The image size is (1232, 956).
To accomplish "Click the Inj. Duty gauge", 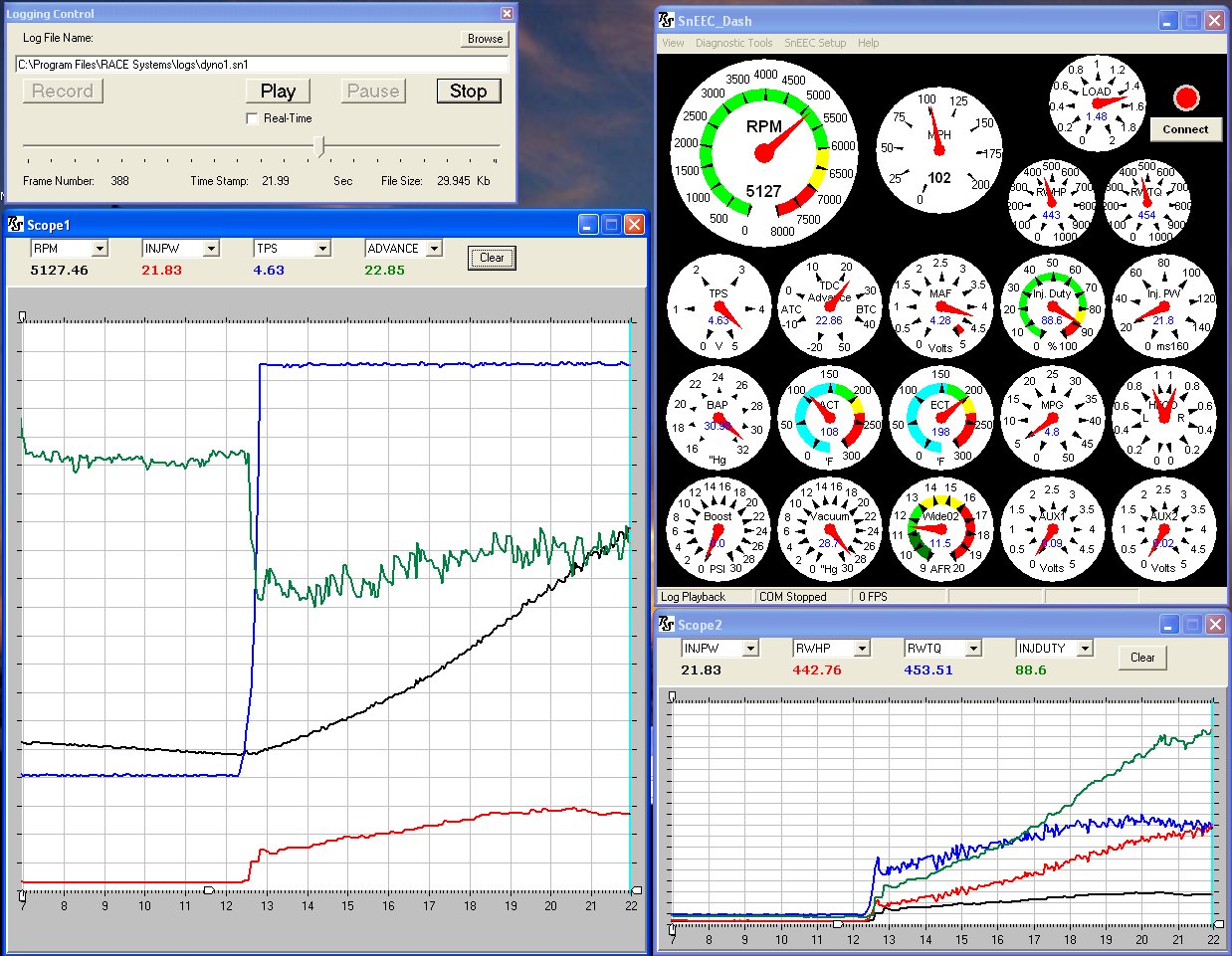I will point(1052,305).
